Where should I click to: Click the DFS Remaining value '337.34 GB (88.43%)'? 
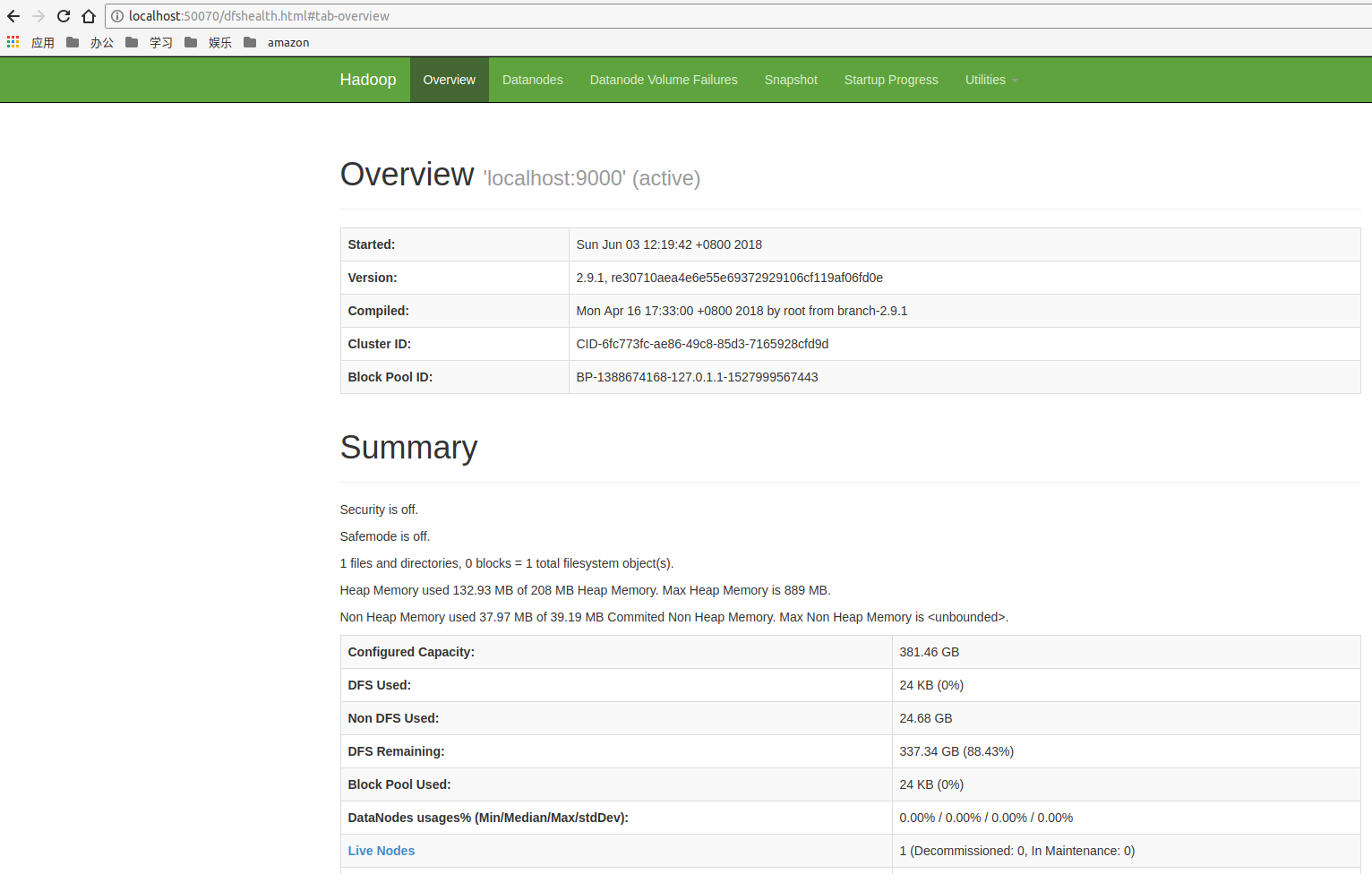[x=956, y=751]
